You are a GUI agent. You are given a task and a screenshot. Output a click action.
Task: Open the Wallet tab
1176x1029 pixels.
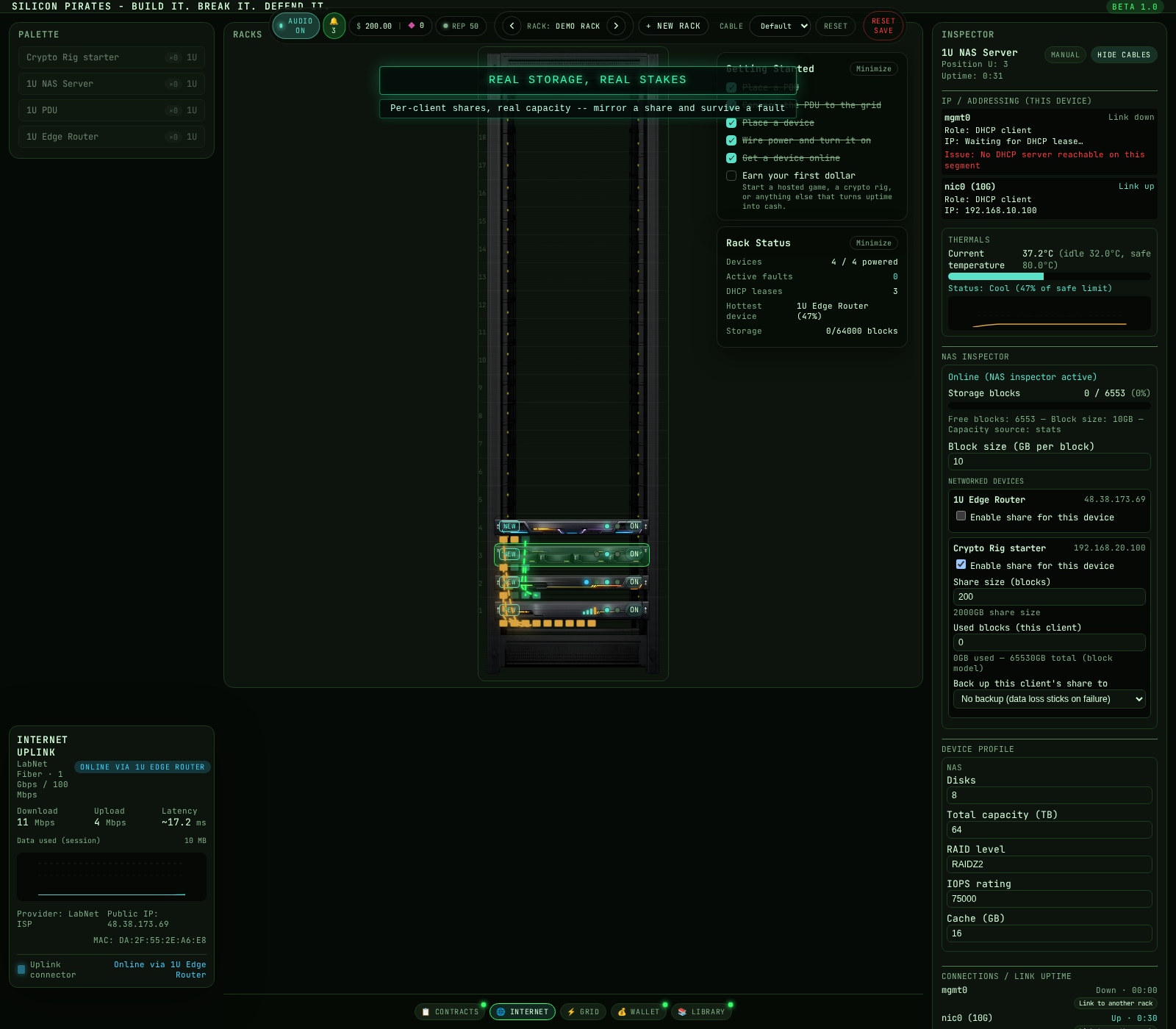(x=638, y=1012)
